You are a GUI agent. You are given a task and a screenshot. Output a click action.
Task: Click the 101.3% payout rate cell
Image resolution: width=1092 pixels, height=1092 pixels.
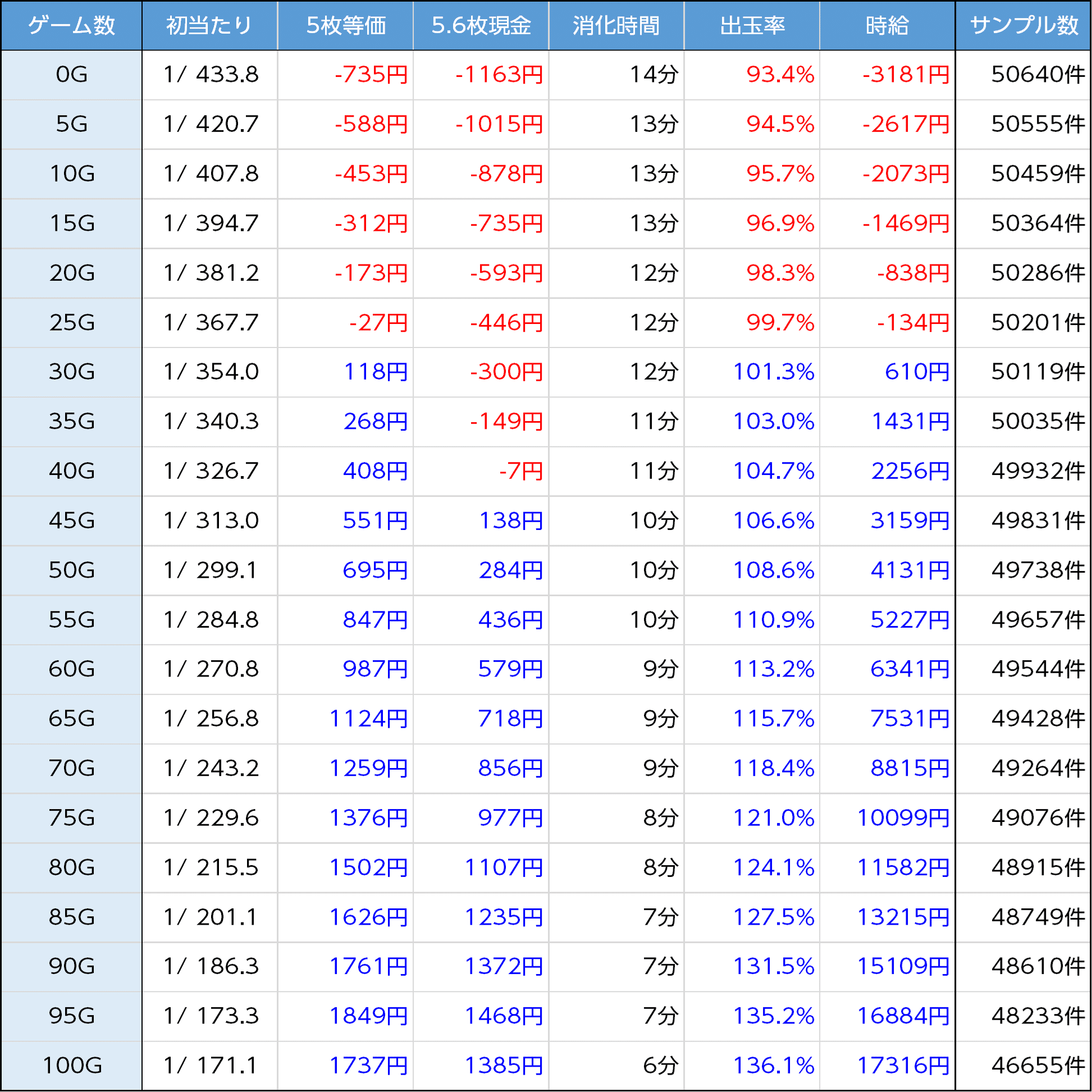click(x=773, y=372)
